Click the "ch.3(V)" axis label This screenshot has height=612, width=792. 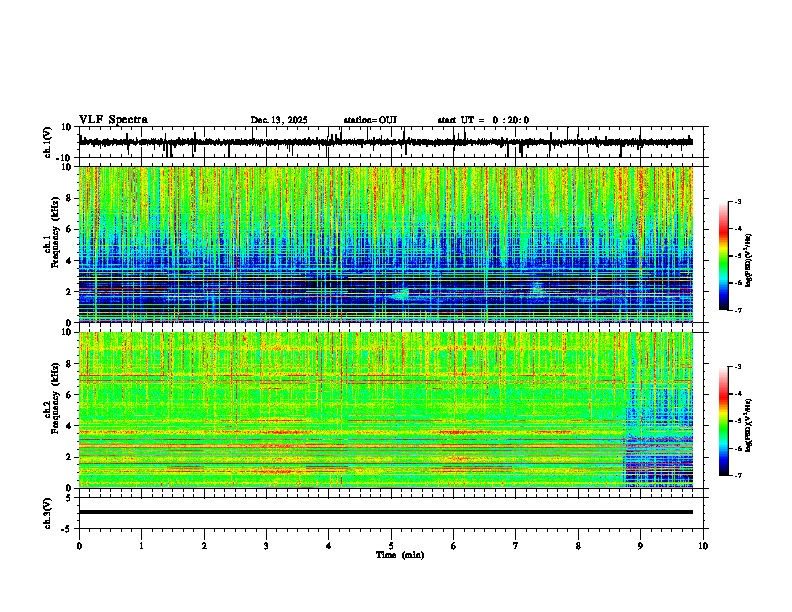click(48, 514)
